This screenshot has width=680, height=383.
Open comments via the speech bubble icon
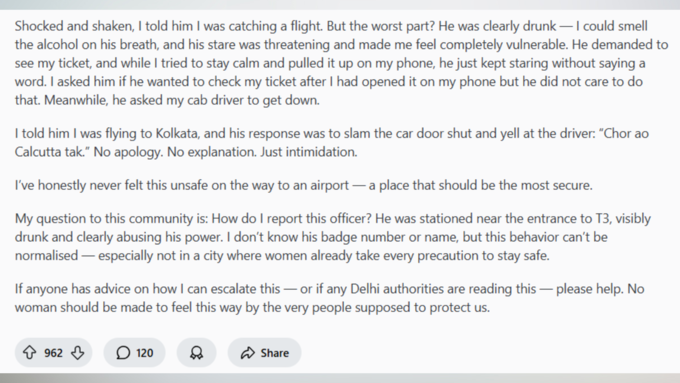tap(123, 353)
